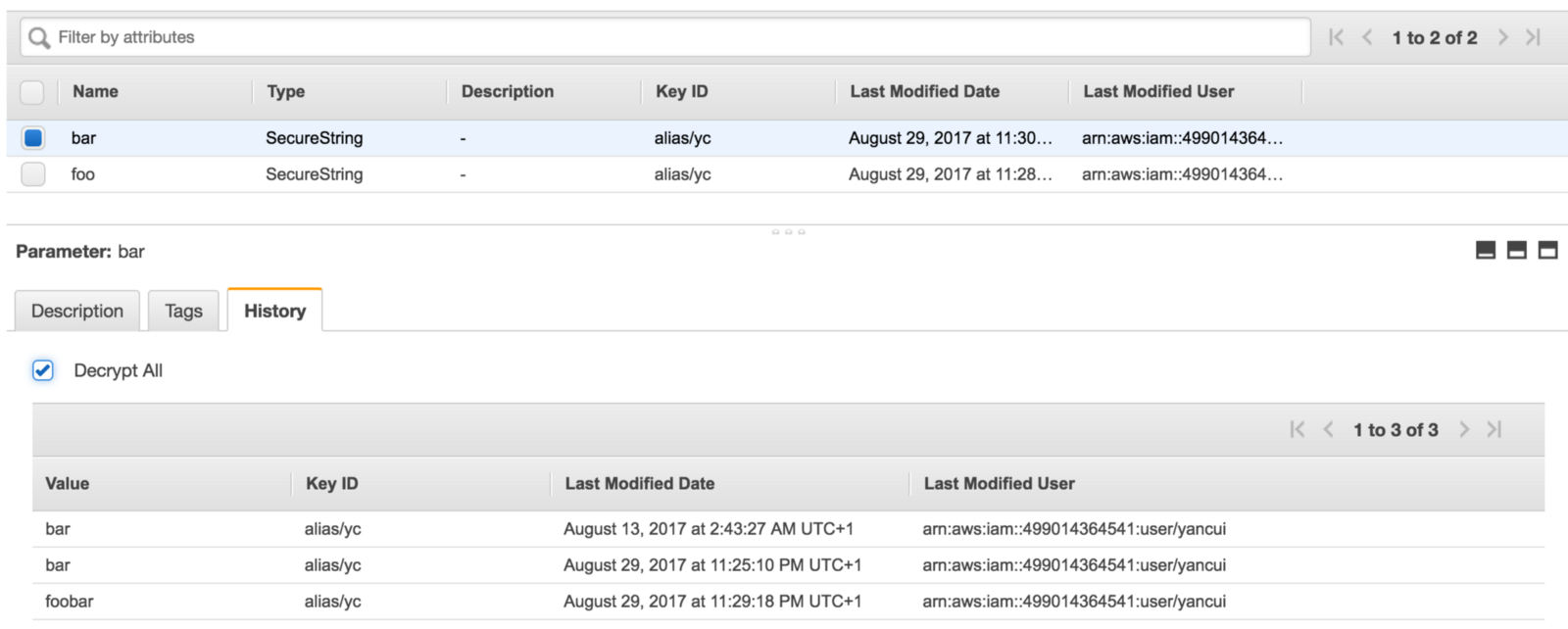This screenshot has height=629, width=1568.
Task: Jump to last page of parameters list
Action: (1534, 37)
